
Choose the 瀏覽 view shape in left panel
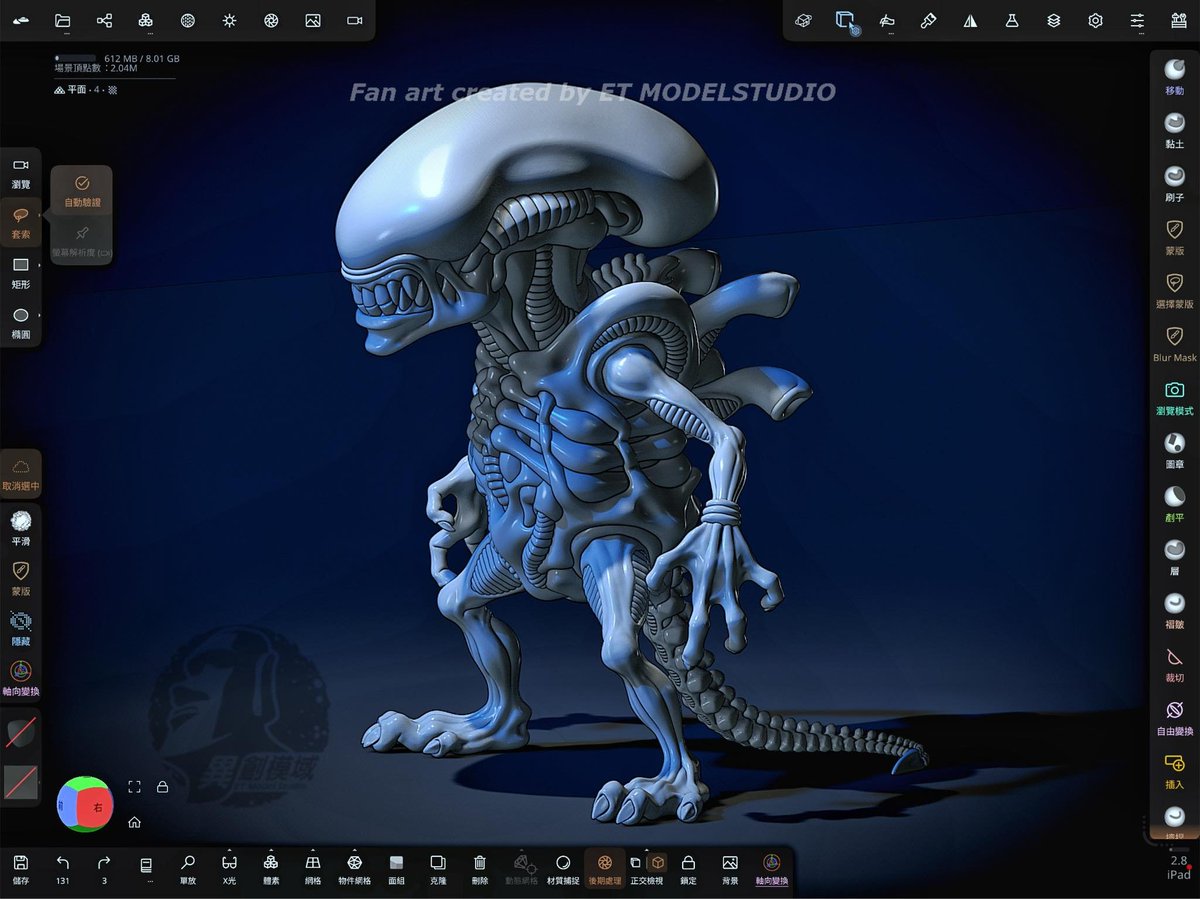coord(21,172)
